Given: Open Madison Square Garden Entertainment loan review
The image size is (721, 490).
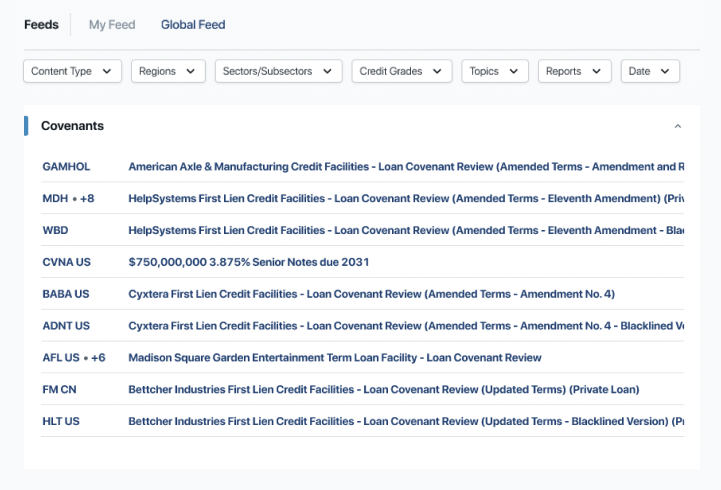Looking at the screenshot, I should (x=334, y=357).
